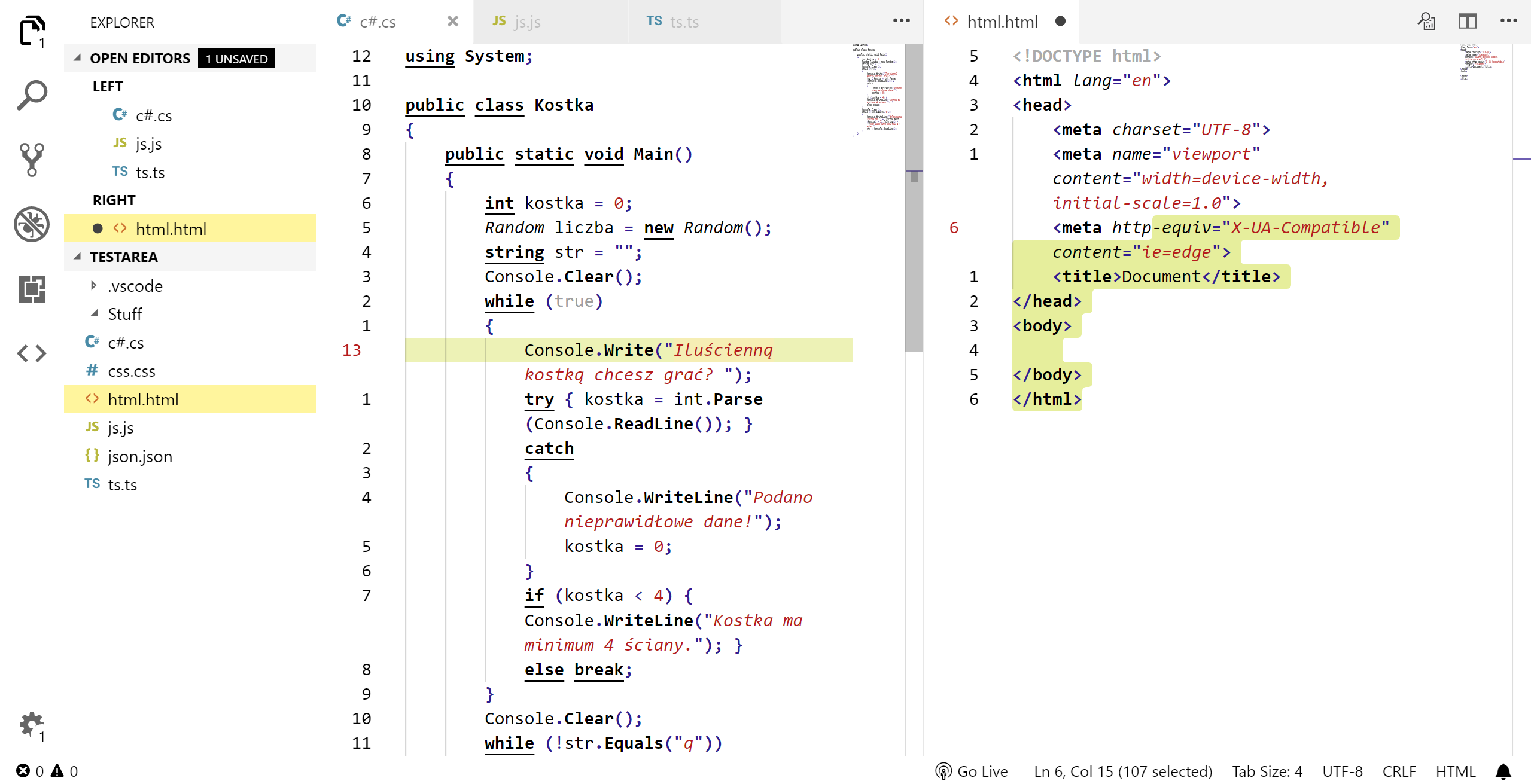Image resolution: width=1531 pixels, height=784 pixels.
Task: Open the Search view in activity bar
Action: [x=32, y=96]
